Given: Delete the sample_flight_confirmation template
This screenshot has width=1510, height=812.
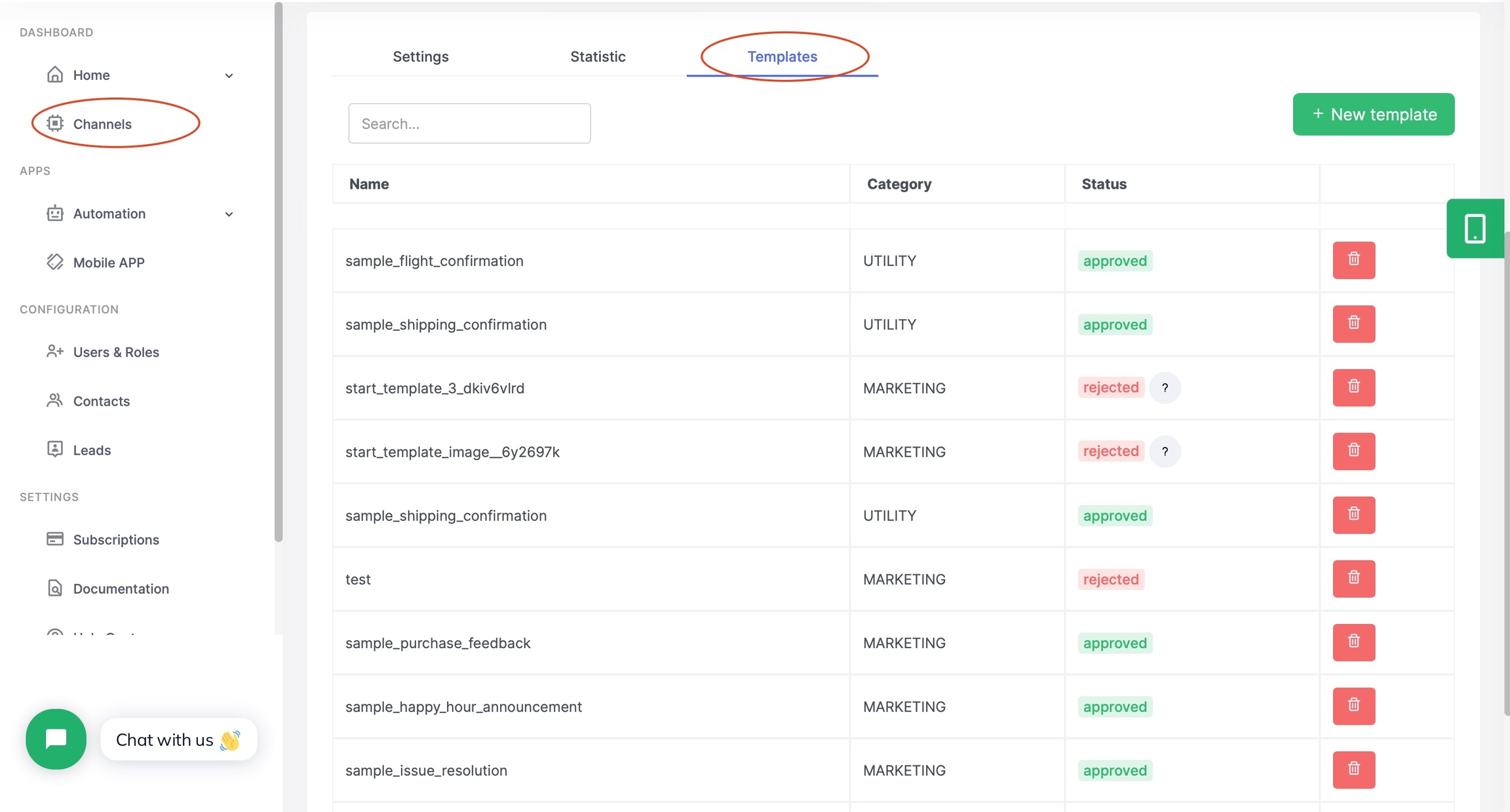Looking at the screenshot, I should [x=1353, y=260].
